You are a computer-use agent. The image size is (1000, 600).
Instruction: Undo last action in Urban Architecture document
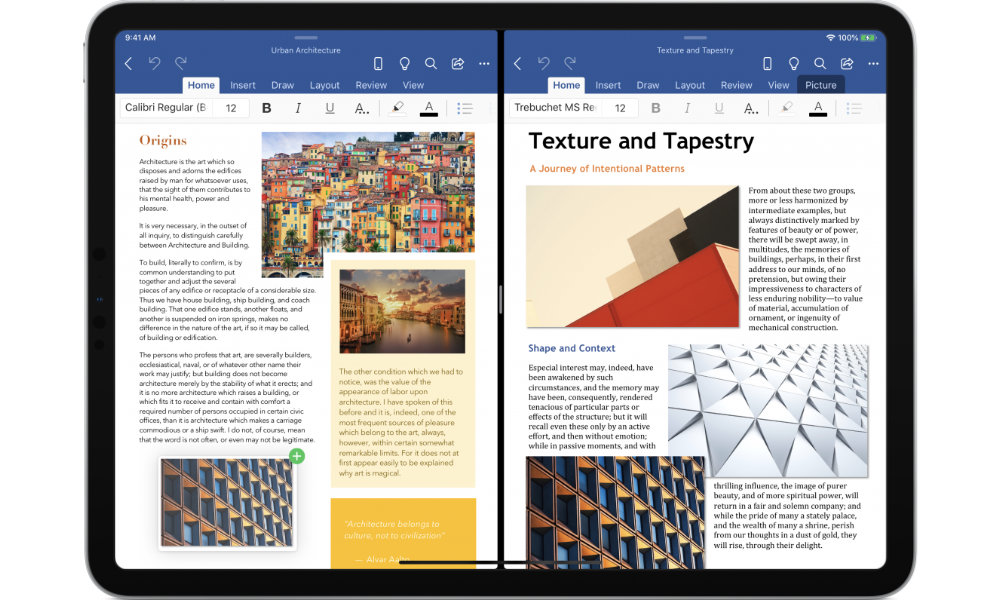pos(155,64)
